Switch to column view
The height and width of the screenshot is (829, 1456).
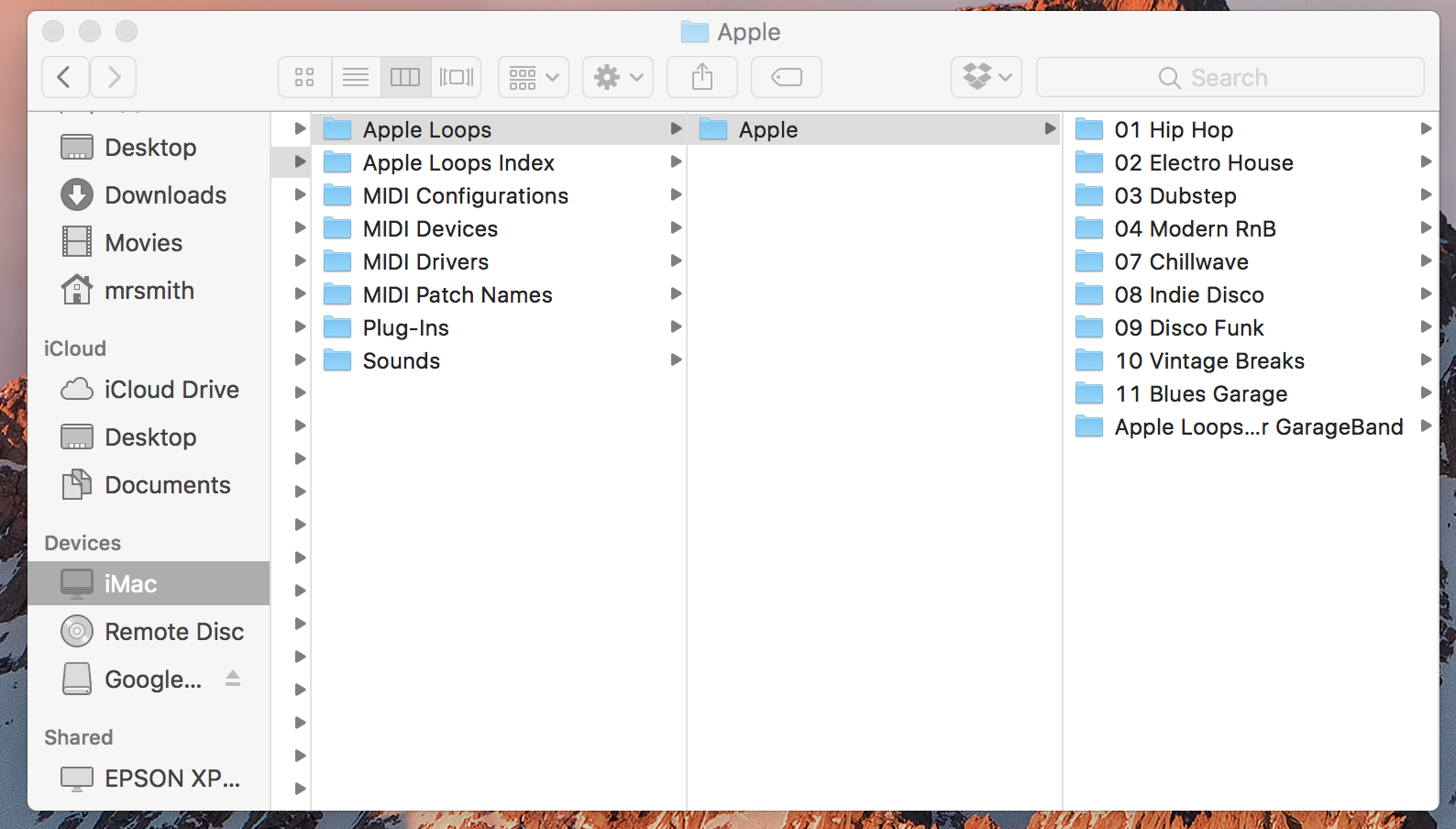click(405, 77)
